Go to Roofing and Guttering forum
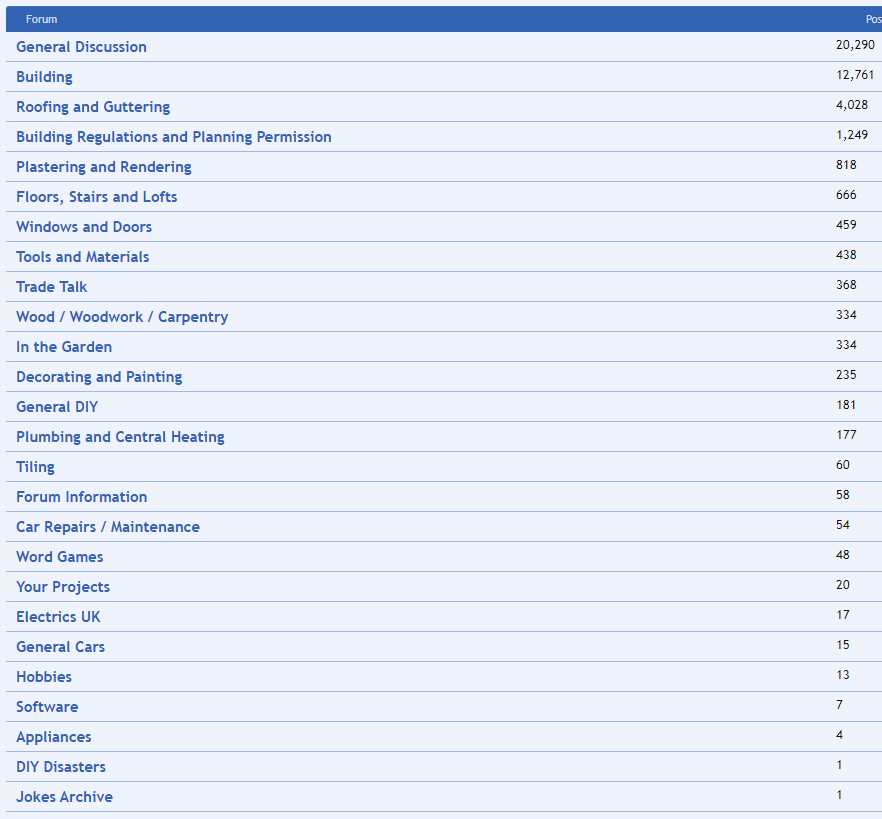 (x=93, y=107)
